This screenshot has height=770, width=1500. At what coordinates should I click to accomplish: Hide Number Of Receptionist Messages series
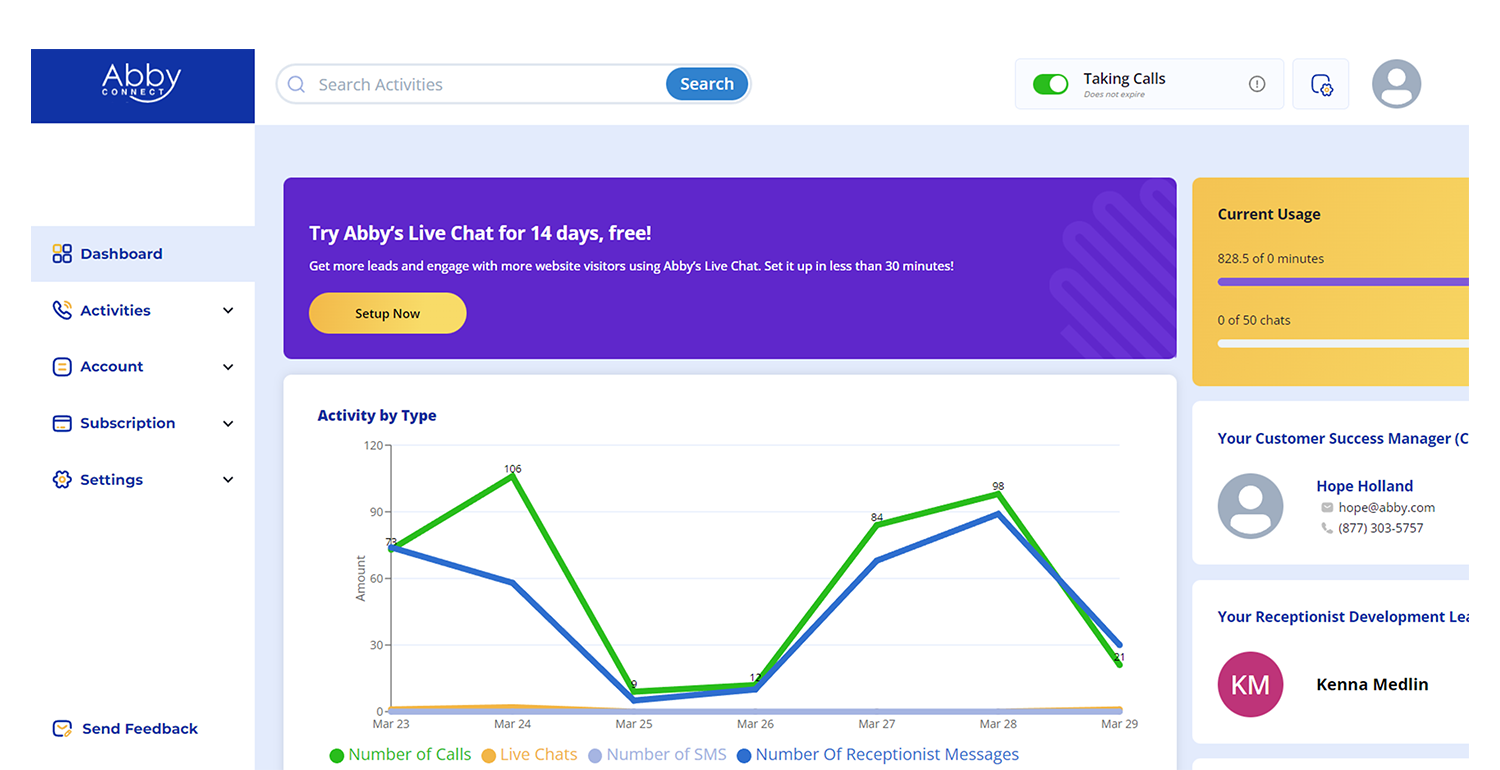click(877, 755)
